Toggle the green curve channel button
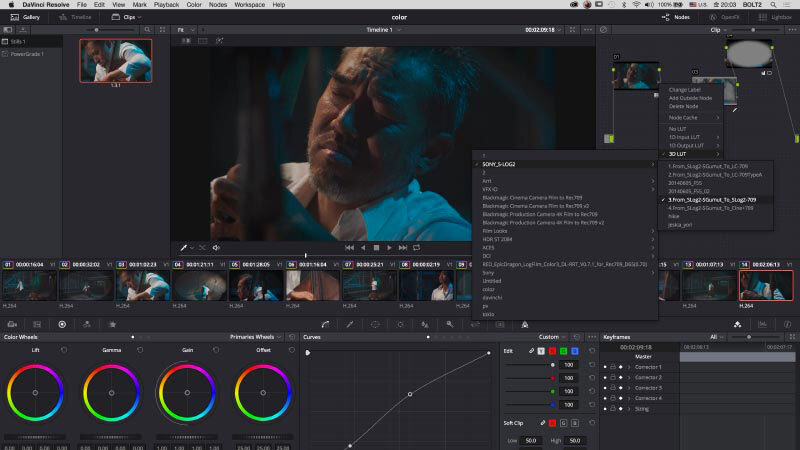800x450 pixels. 563,351
